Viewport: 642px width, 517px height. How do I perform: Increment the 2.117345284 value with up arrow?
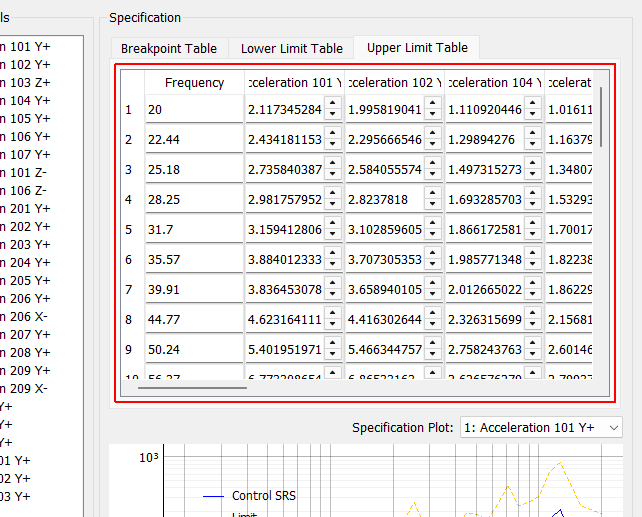tap(333, 103)
